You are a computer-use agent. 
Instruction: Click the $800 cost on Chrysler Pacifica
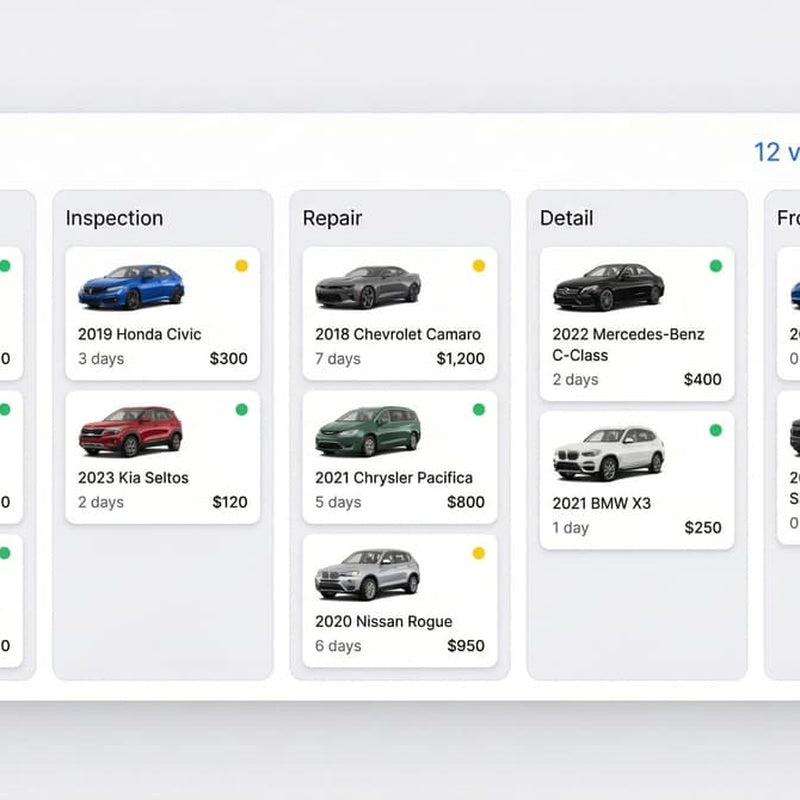[x=465, y=502]
